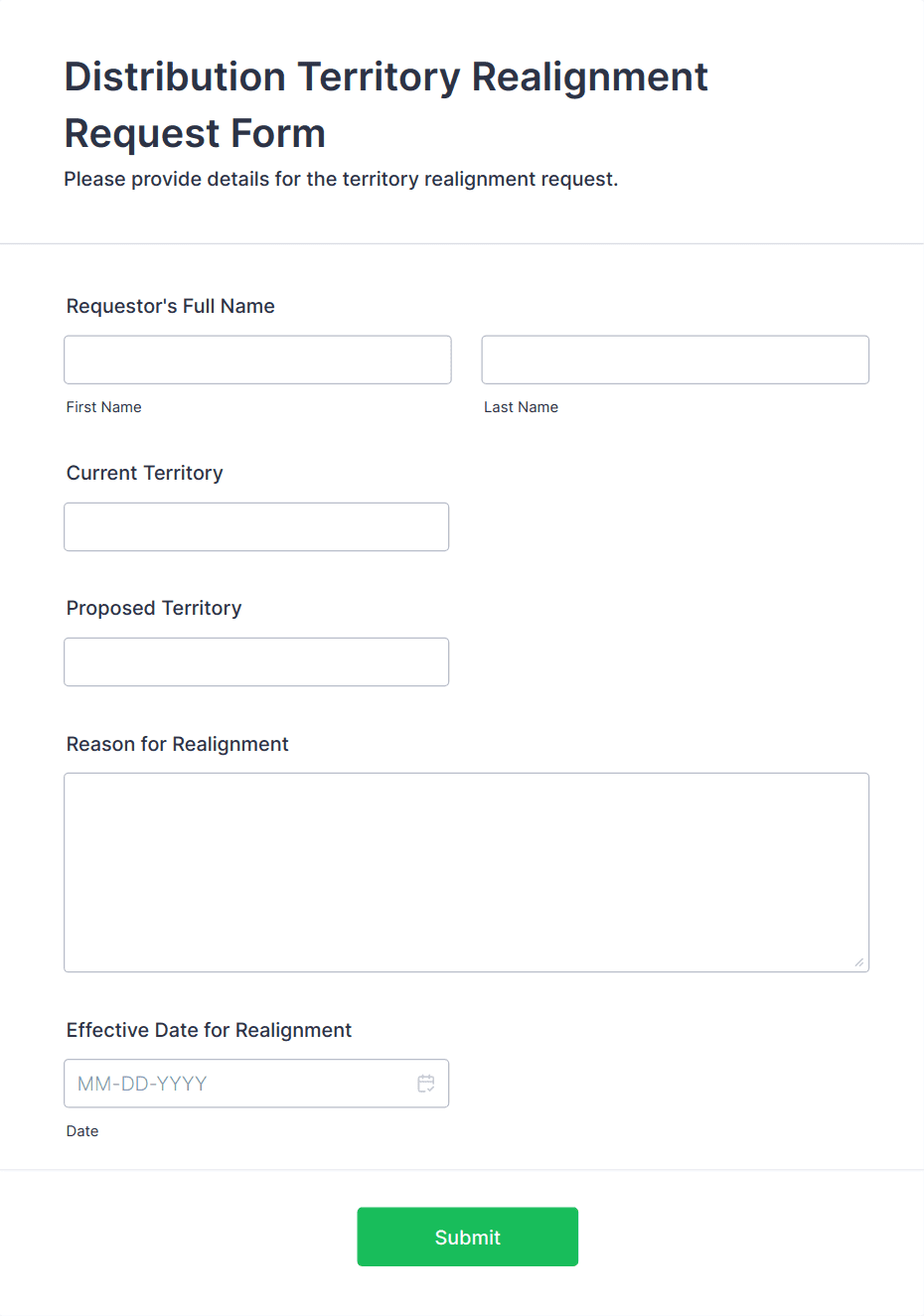Click the calendar glyph in the date field
Screen dimensions: 924x1316
click(425, 1084)
